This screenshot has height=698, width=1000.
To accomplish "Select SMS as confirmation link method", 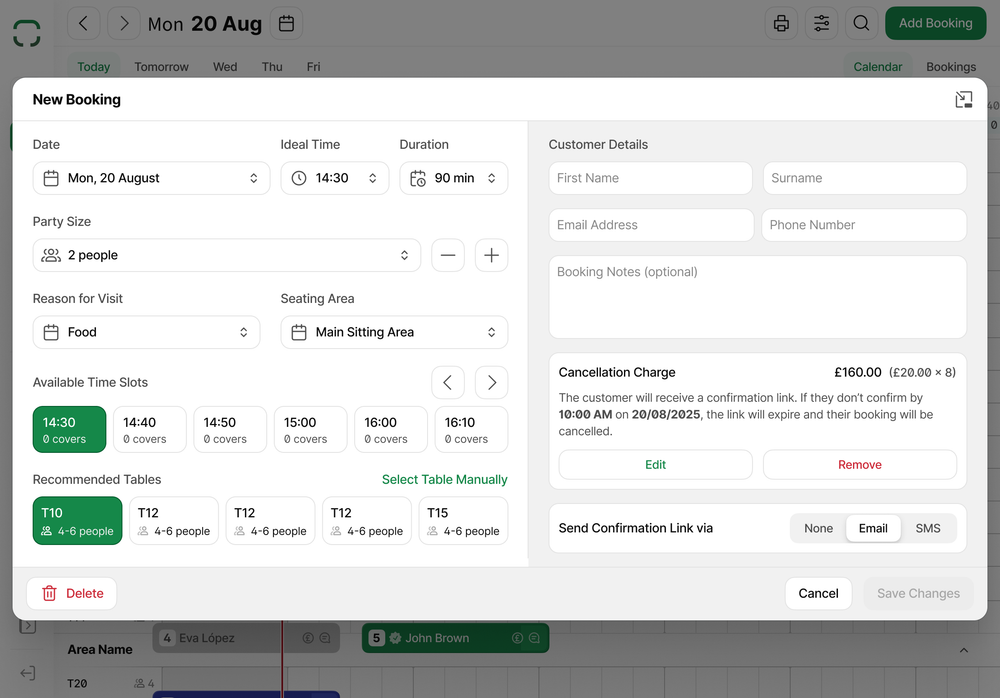I will (x=929, y=528).
